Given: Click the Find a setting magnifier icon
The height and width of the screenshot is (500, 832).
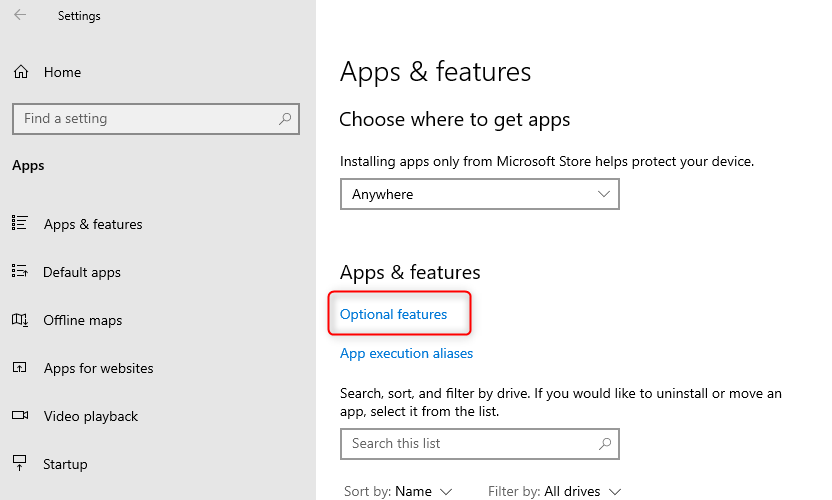Looking at the screenshot, I should point(285,118).
